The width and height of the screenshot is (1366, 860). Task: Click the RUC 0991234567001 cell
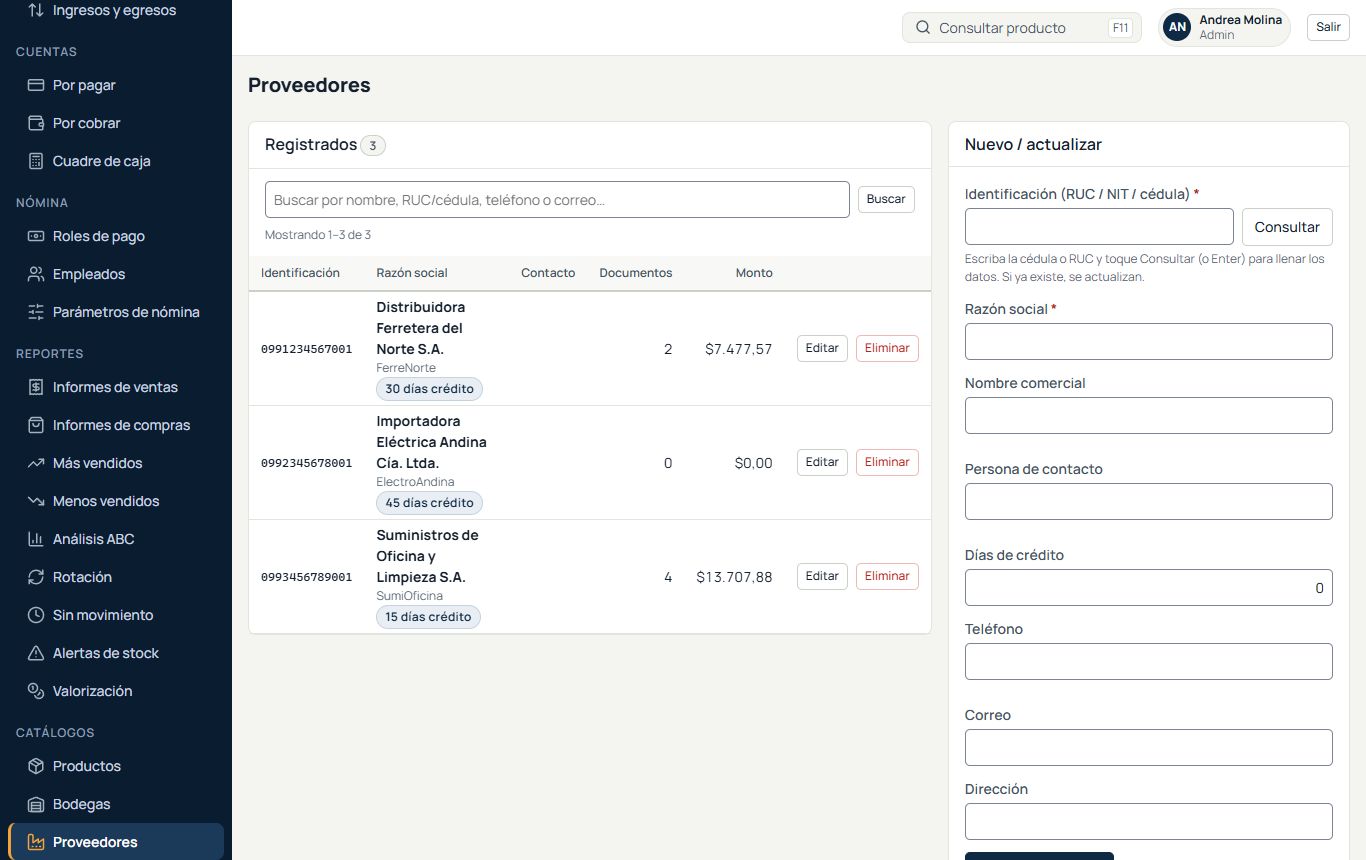click(x=306, y=349)
